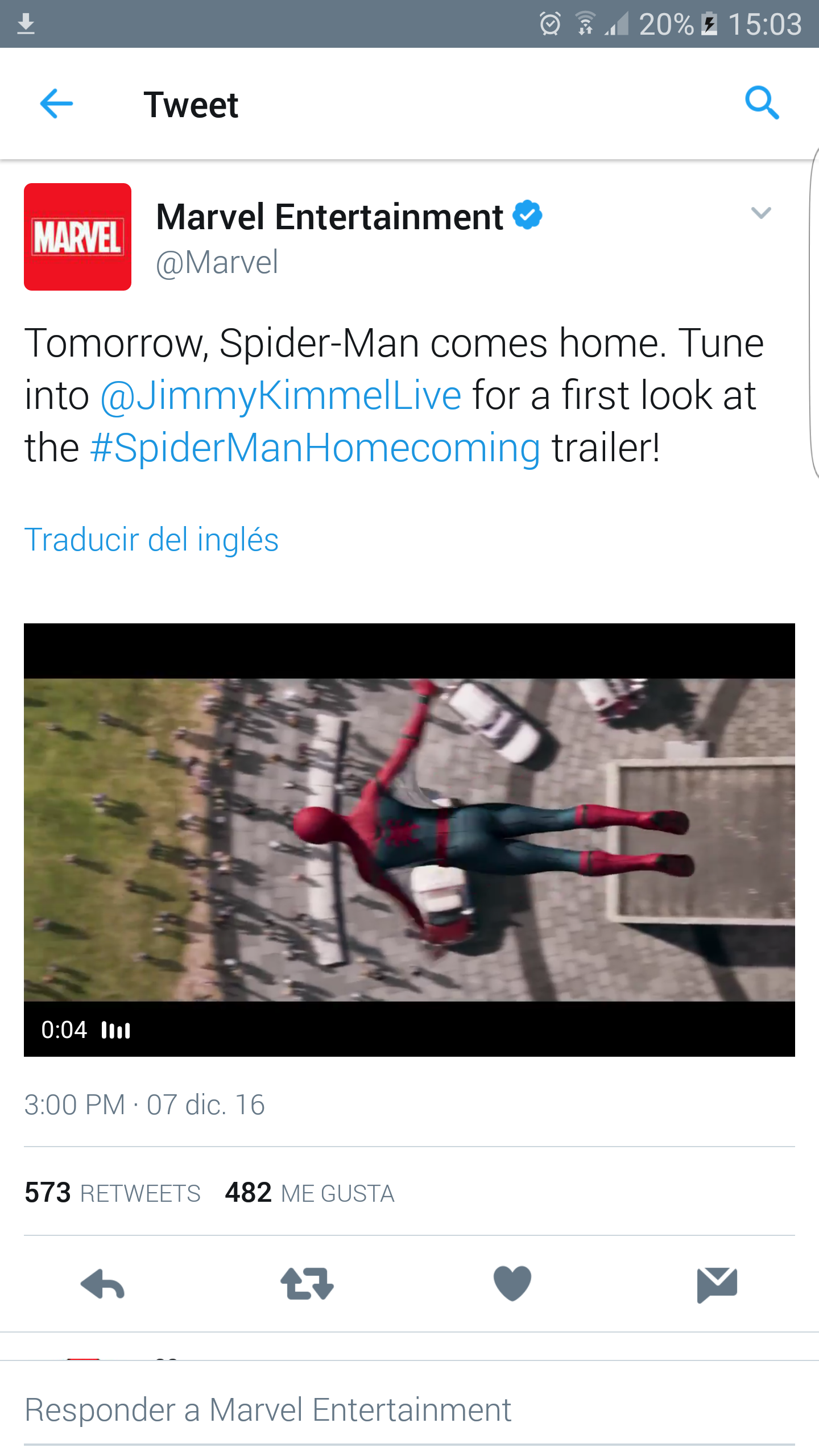This screenshot has height=1456, width=819.
Task: Open search with magnifier icon
Action: [762, 103]
